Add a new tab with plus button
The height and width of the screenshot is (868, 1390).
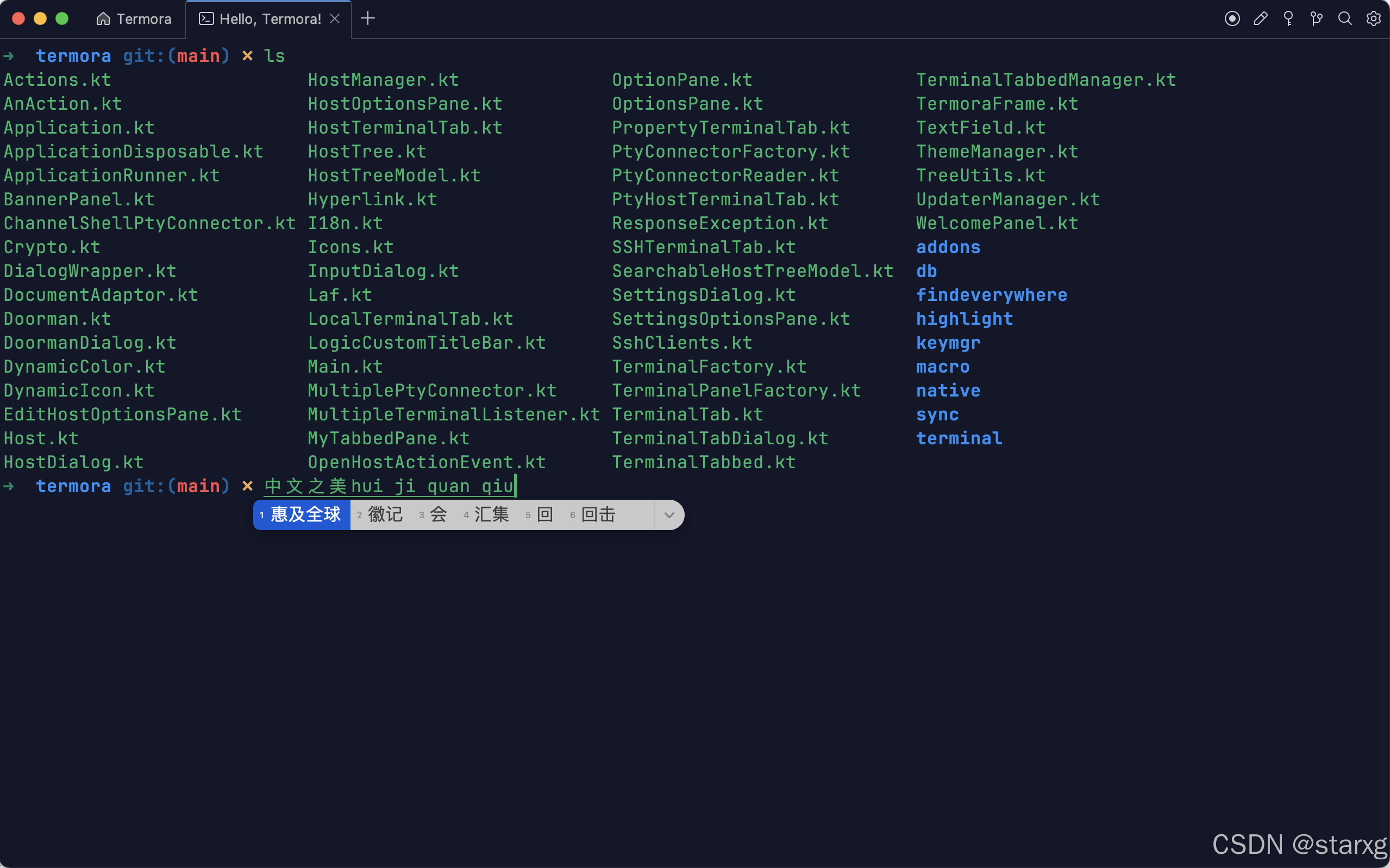(368, 18)
